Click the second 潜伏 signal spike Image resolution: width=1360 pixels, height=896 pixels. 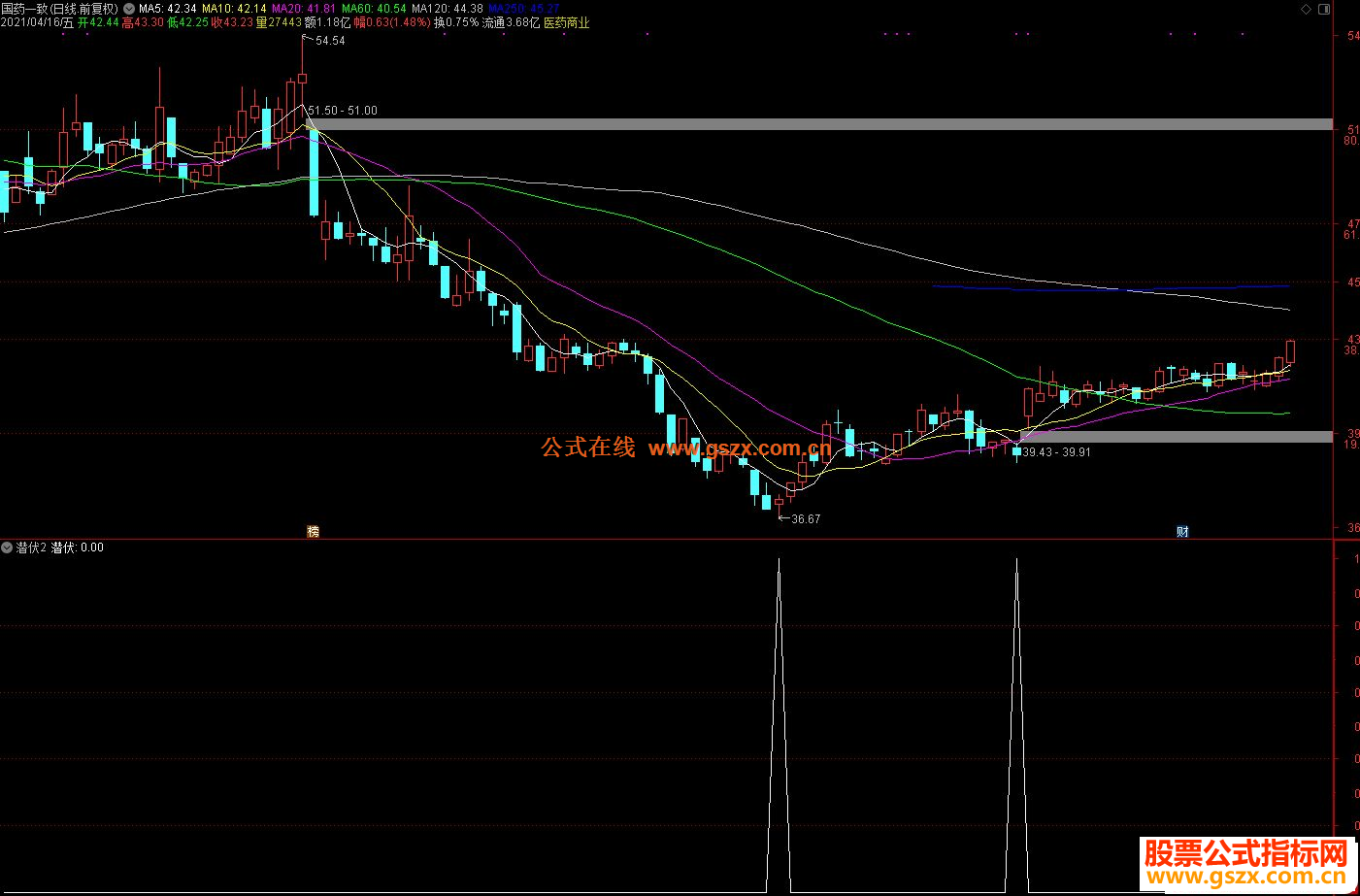coord(1016,723)
